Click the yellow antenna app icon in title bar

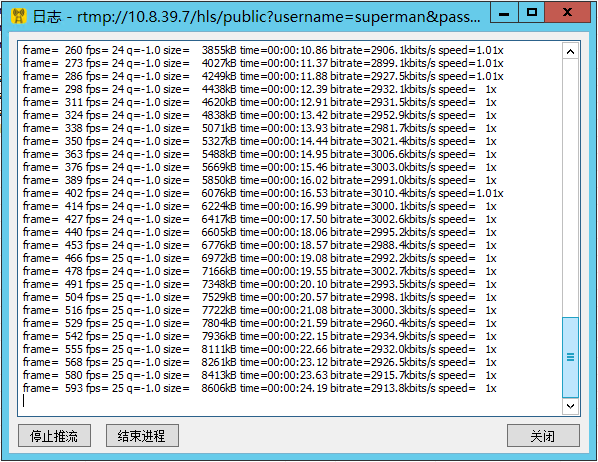pyautogui.click(x=19, y=16)
